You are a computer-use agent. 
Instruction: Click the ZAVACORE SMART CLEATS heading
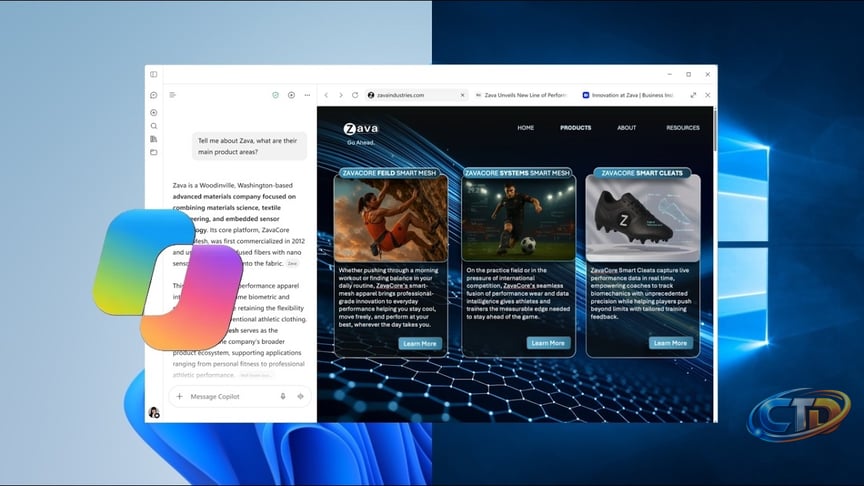642,173
